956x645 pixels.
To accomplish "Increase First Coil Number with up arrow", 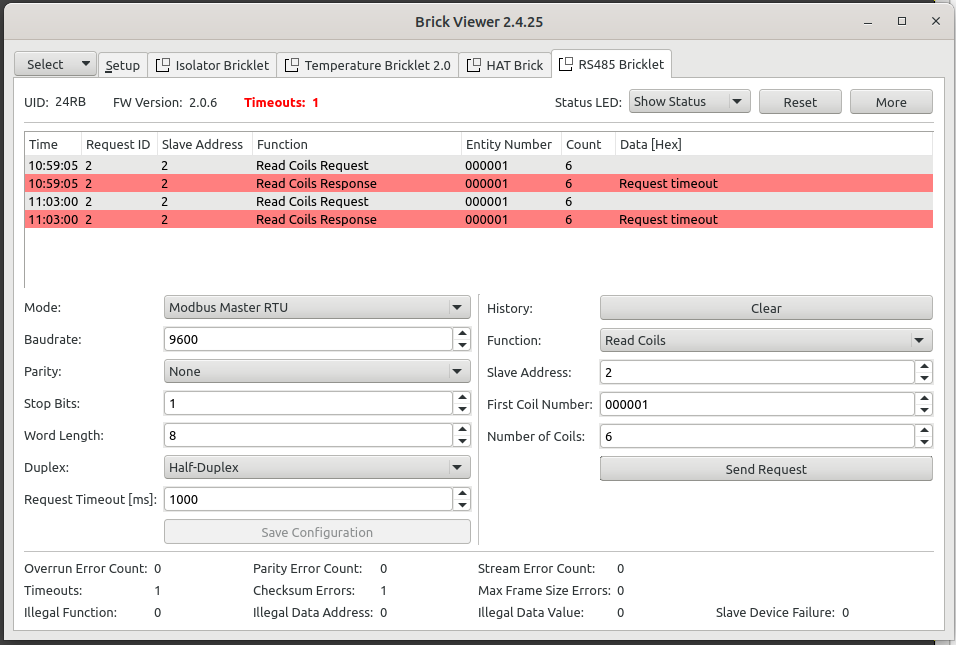I will point(924,398).
